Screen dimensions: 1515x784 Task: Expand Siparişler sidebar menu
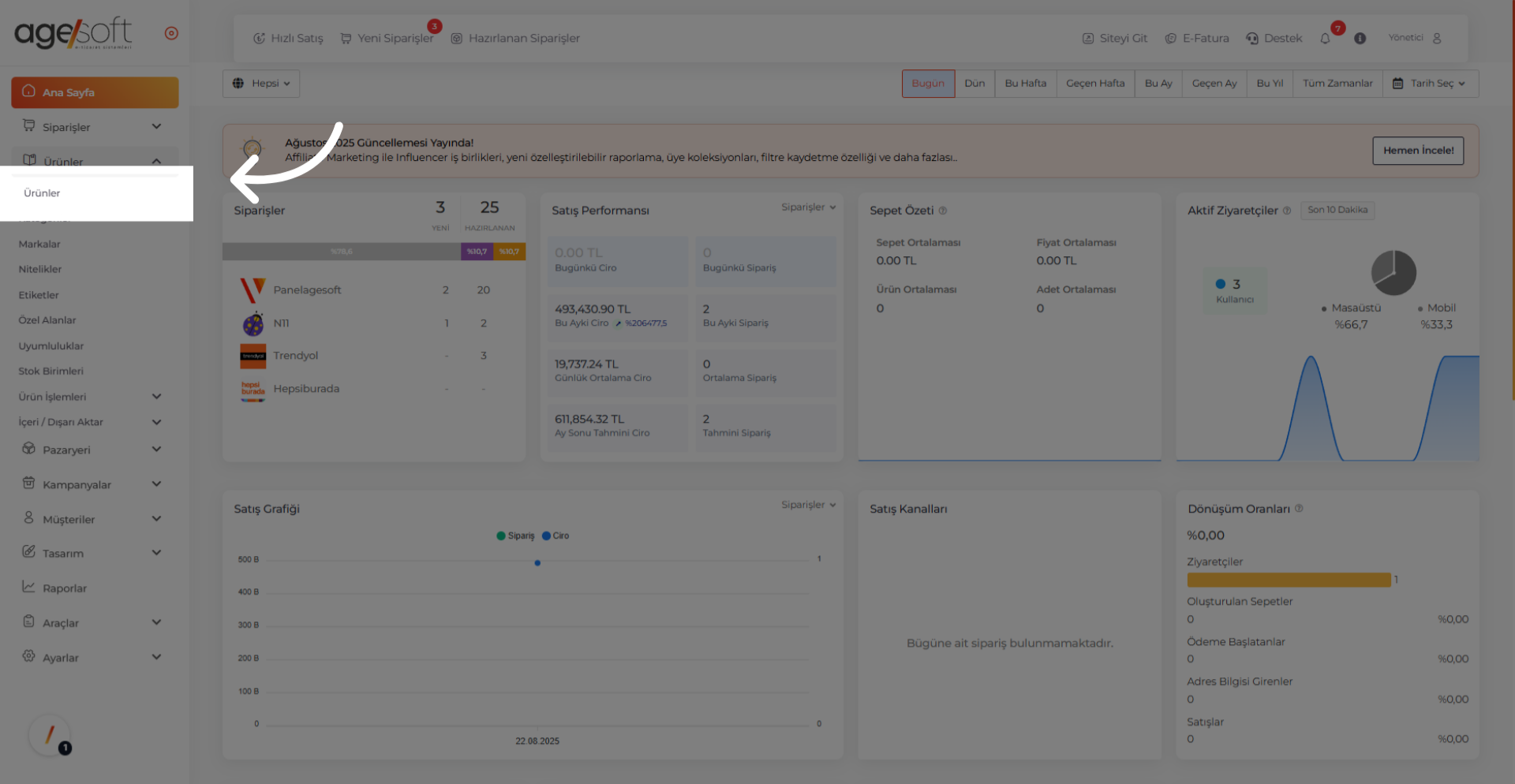[95, 127]
